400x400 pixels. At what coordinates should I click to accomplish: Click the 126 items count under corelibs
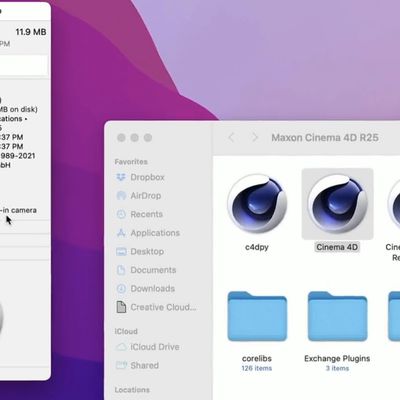[257, 368]
